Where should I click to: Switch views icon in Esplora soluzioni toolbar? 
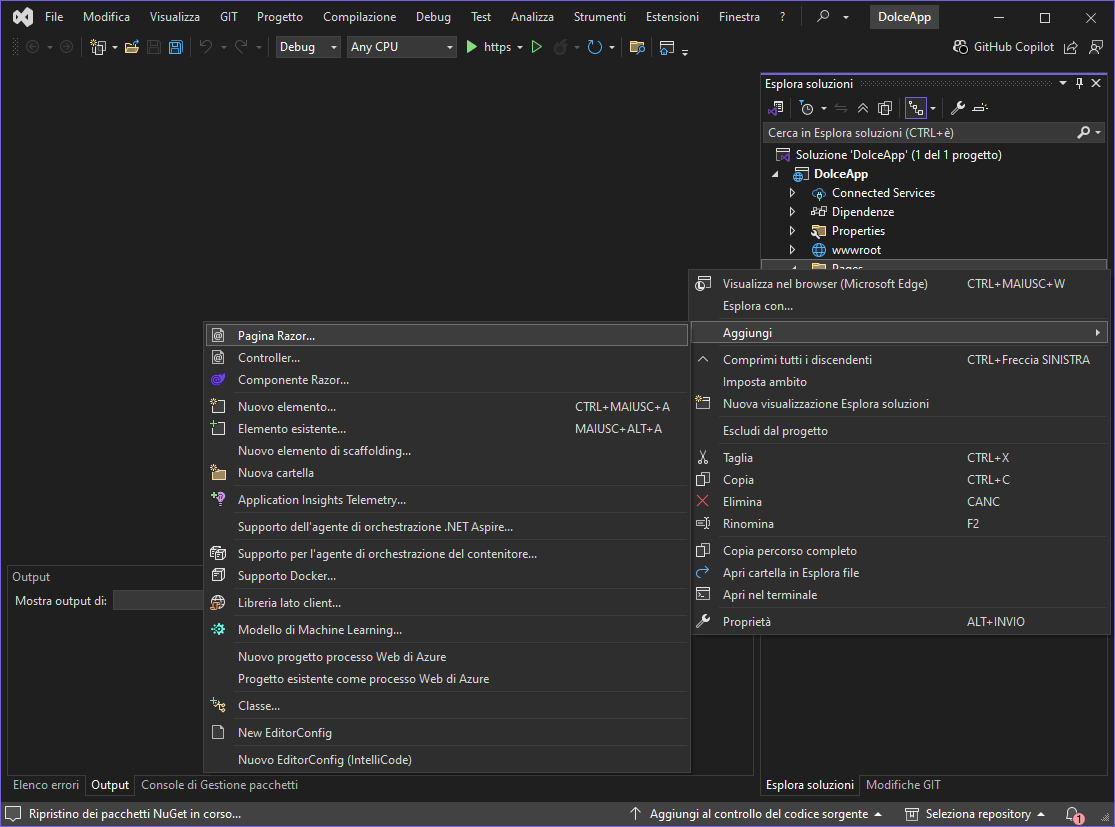click(x=776, y=108)
